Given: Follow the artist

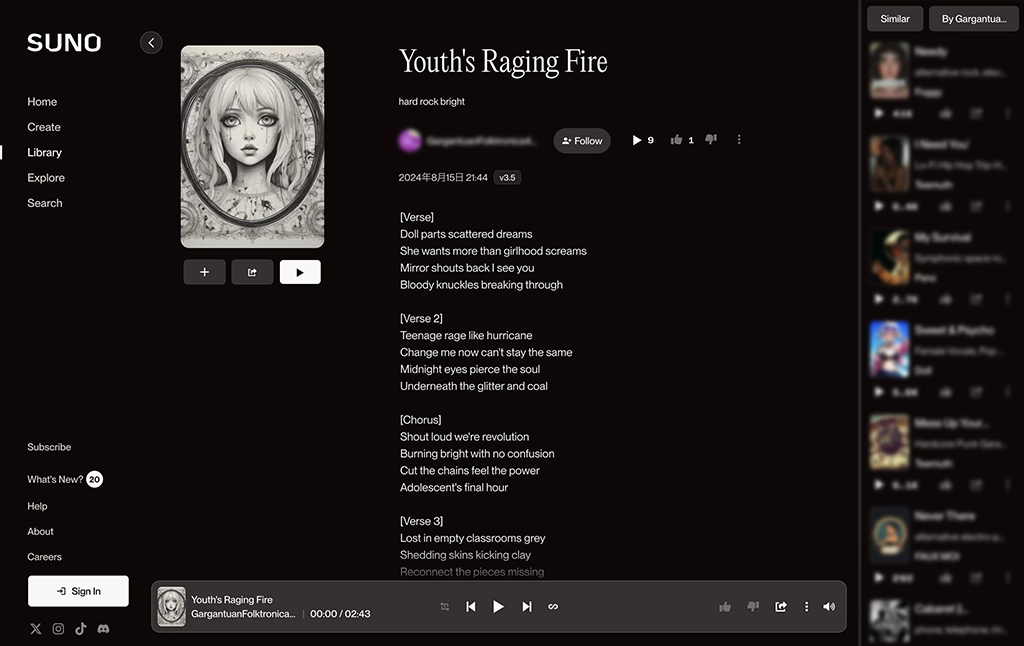Looking at the screenshot, I should pos(582,140).
